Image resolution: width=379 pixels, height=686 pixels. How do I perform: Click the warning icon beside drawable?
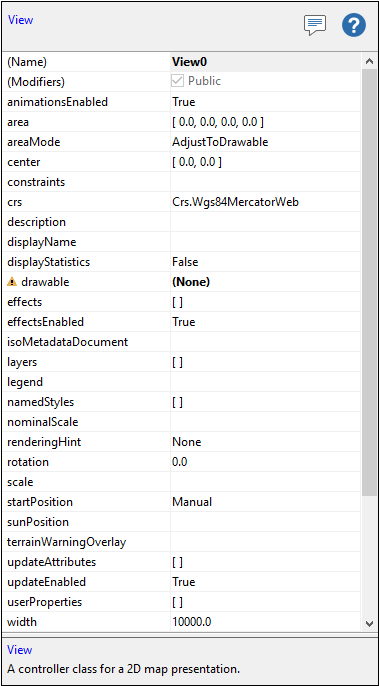tap(12, 282)
